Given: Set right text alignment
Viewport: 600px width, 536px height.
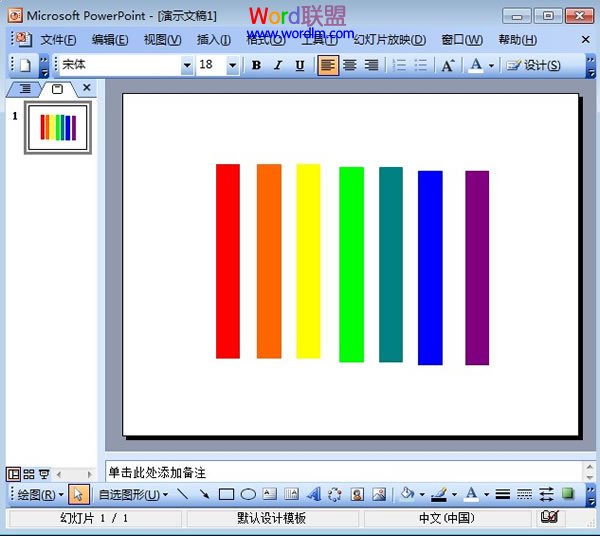Looking at the screenshot, I should click(x=371, y=65).
